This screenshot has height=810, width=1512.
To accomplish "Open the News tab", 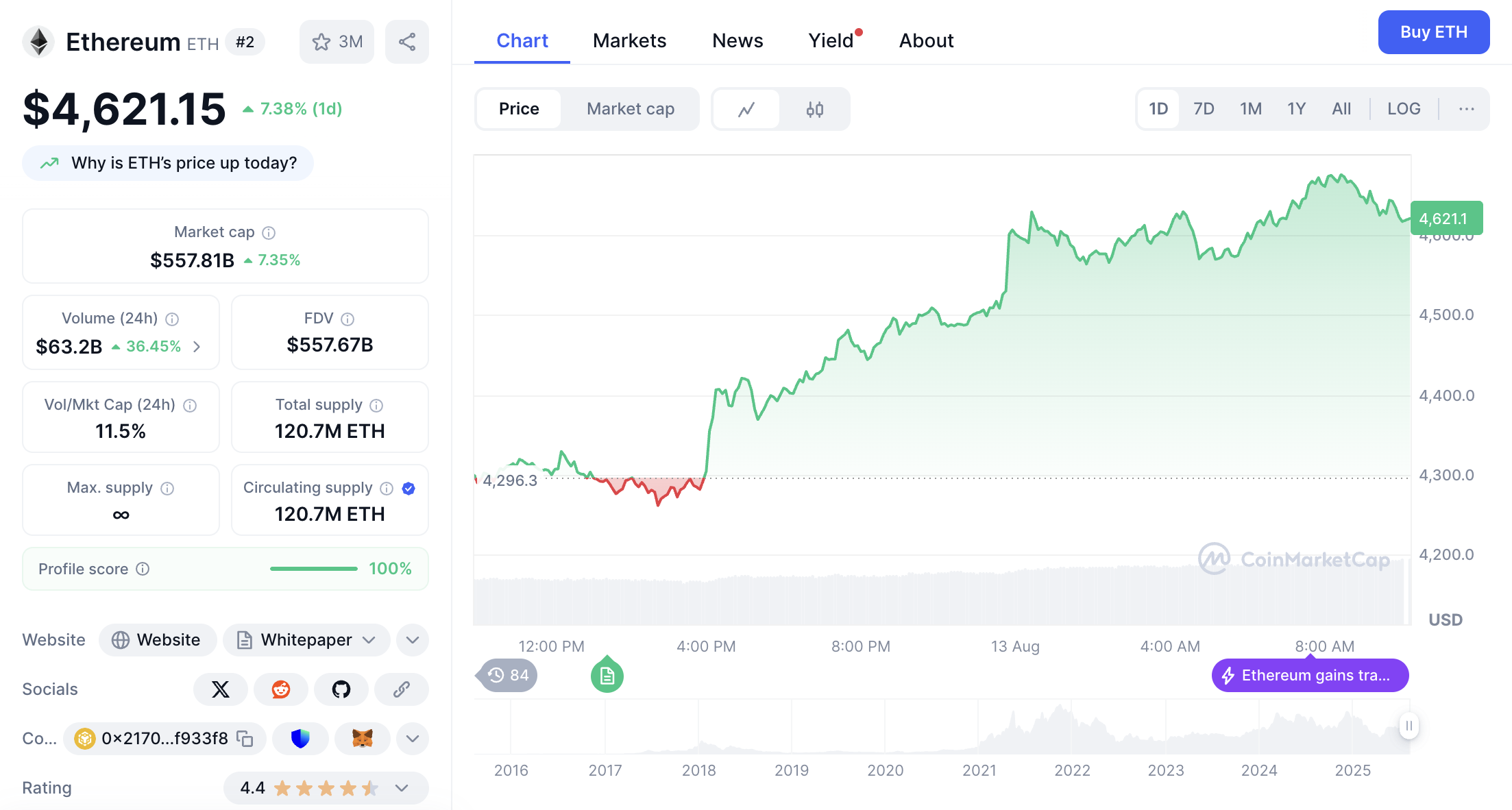I will pyautogui.click(x=737, y=41).
